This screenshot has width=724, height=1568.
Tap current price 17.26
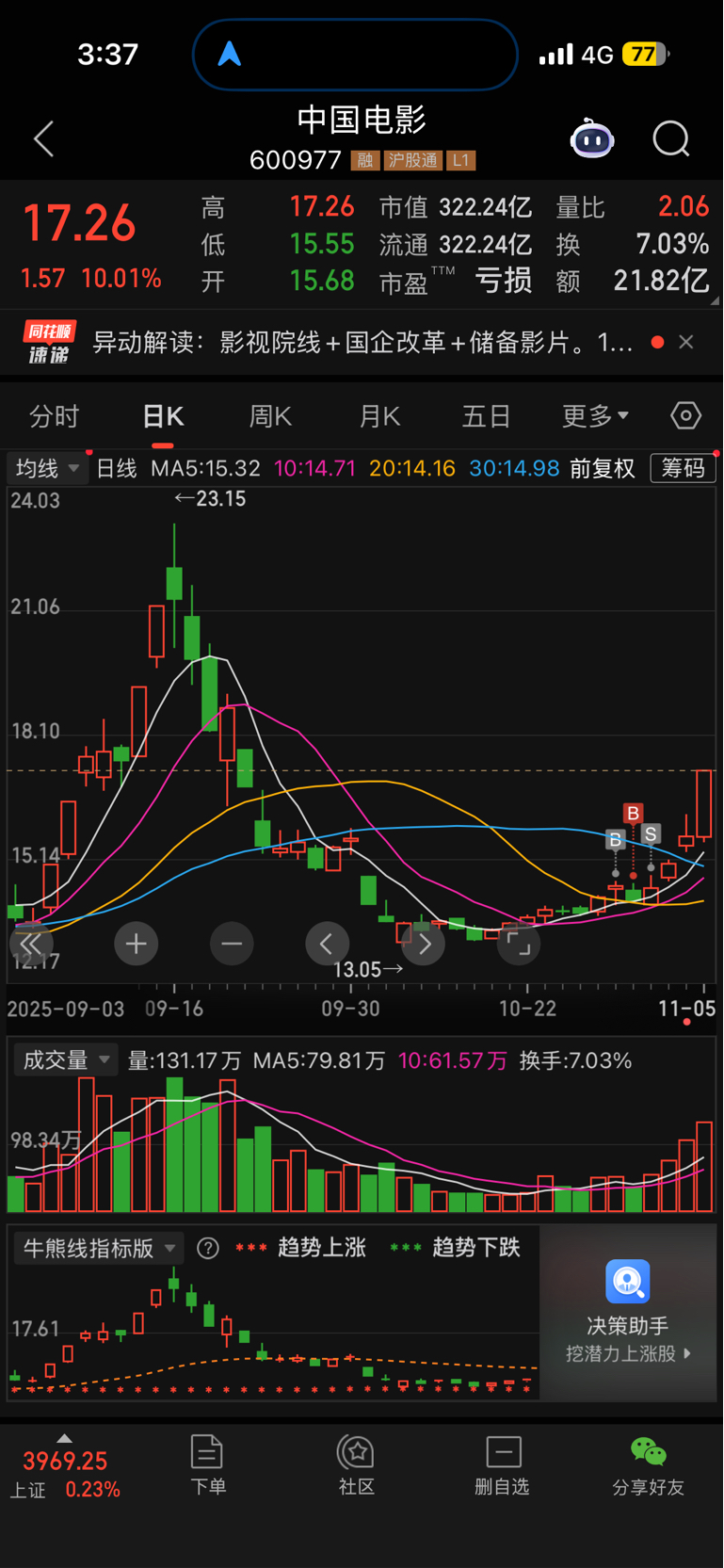(x=80, y=223)
